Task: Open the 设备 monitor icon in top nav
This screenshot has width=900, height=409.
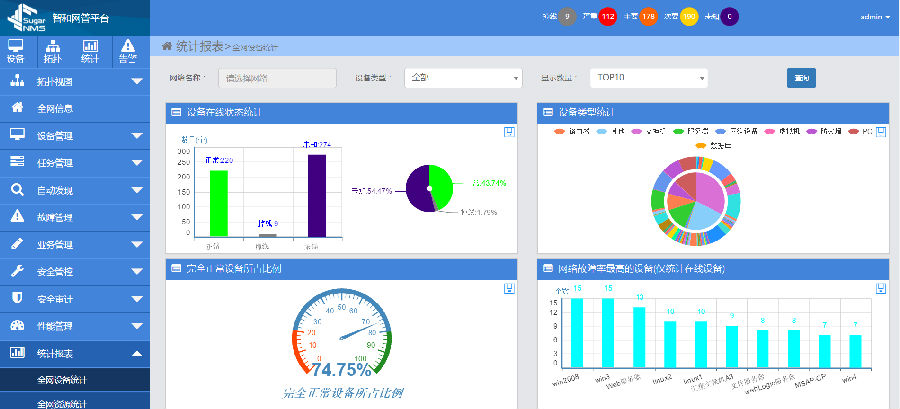Action: 15,51
